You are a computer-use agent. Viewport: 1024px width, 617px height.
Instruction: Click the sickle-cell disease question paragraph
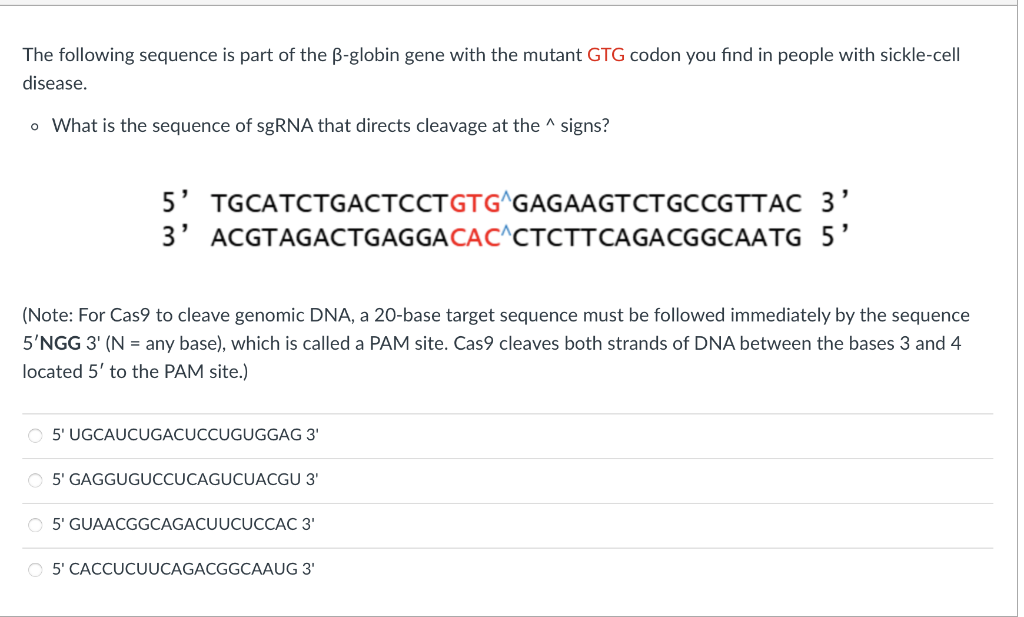click(490, 68)
